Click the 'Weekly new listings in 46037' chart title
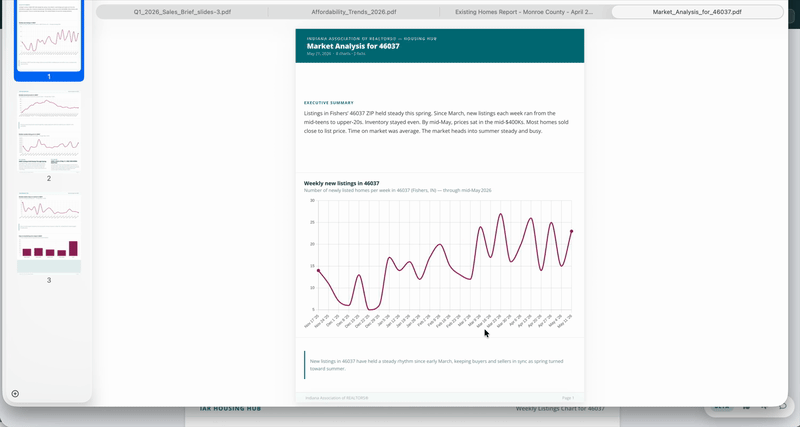 pyautogui.click(x=341, y=183)
